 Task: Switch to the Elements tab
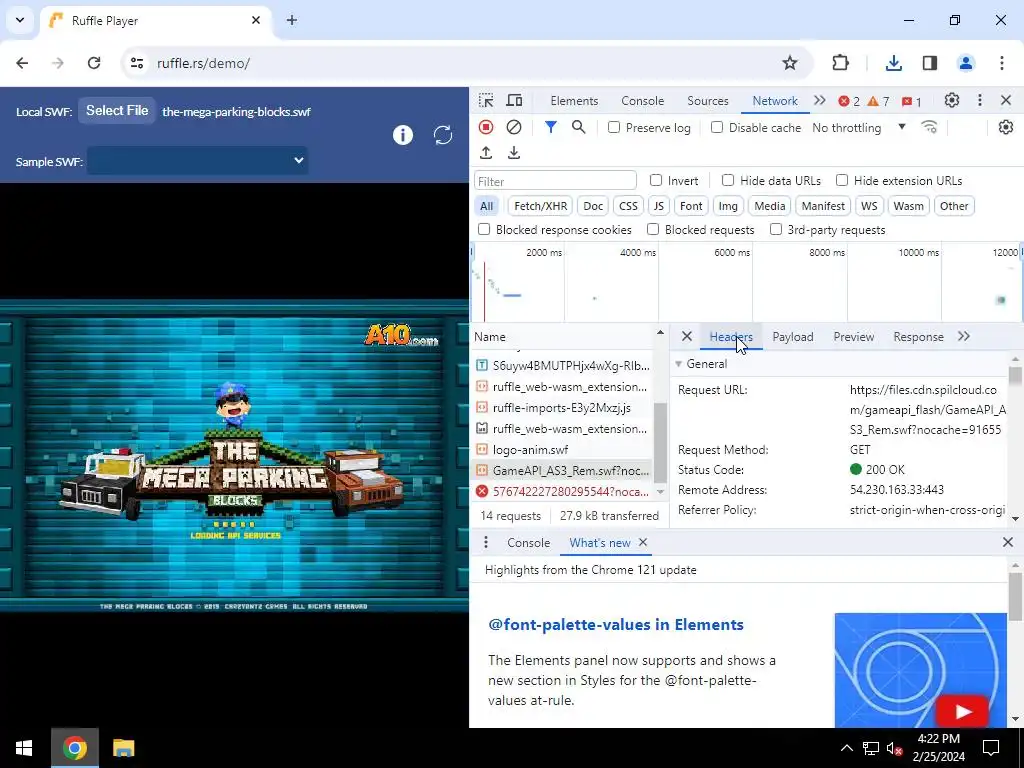pyautogui.click(x=574, y=101)
